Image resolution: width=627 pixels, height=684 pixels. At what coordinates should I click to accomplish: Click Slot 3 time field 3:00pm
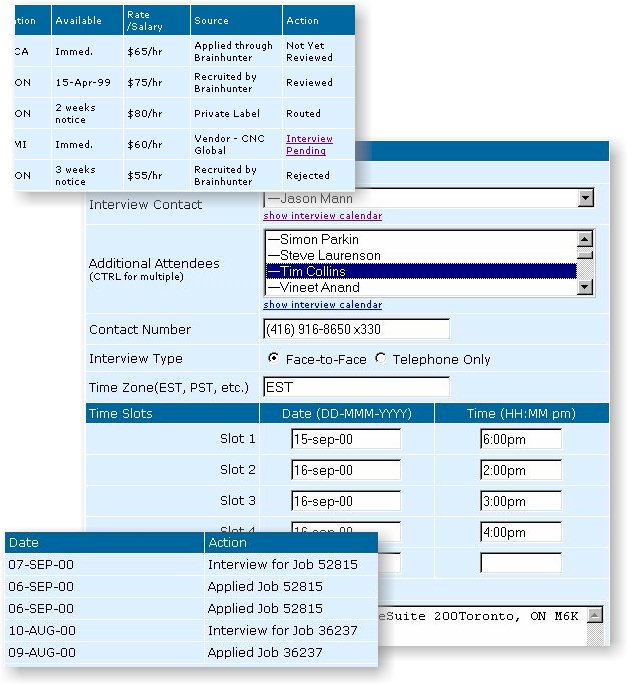[521, 501]
